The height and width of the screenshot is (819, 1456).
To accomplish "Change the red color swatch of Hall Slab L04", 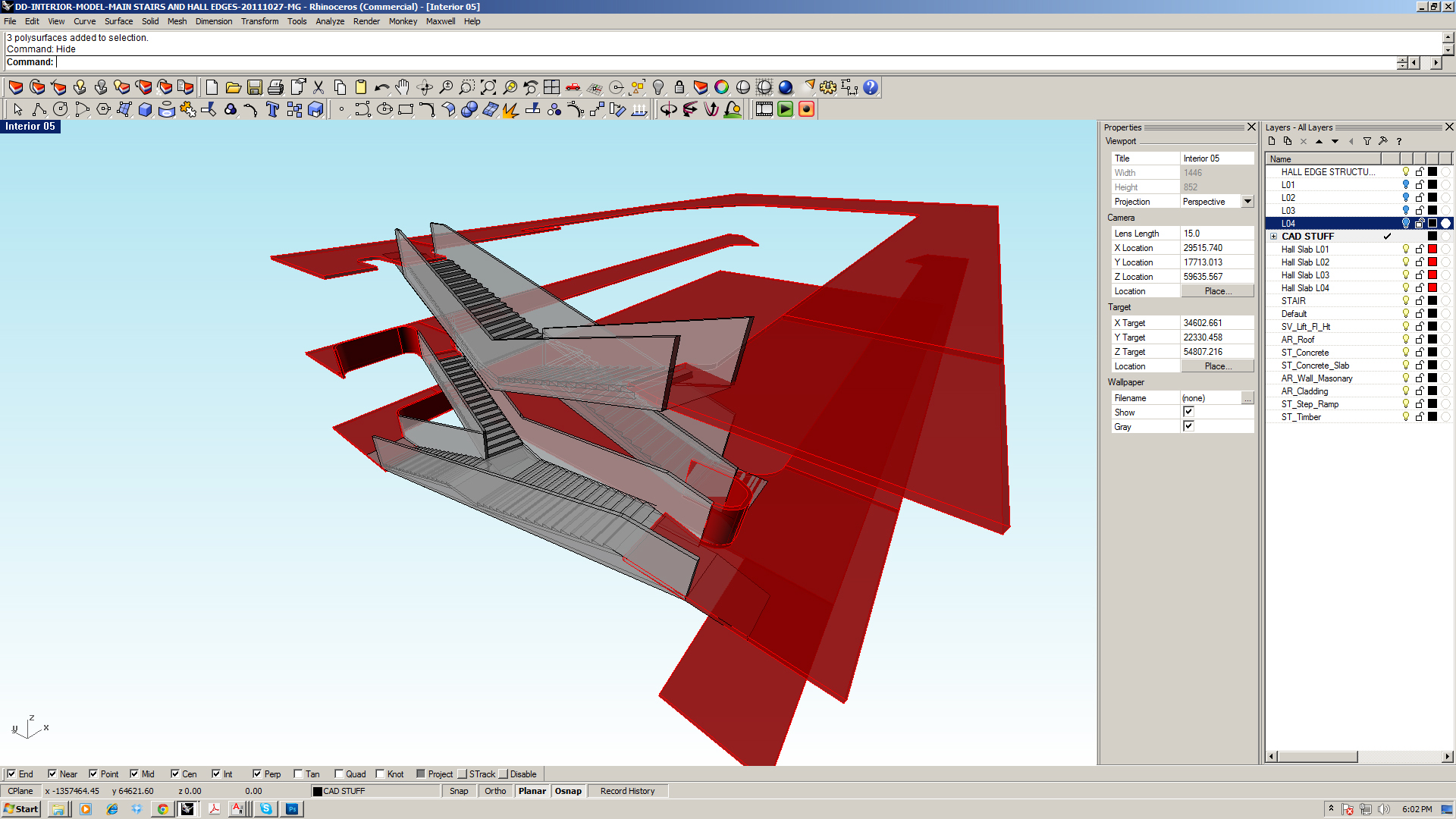I will click(x=1432, y=287).
